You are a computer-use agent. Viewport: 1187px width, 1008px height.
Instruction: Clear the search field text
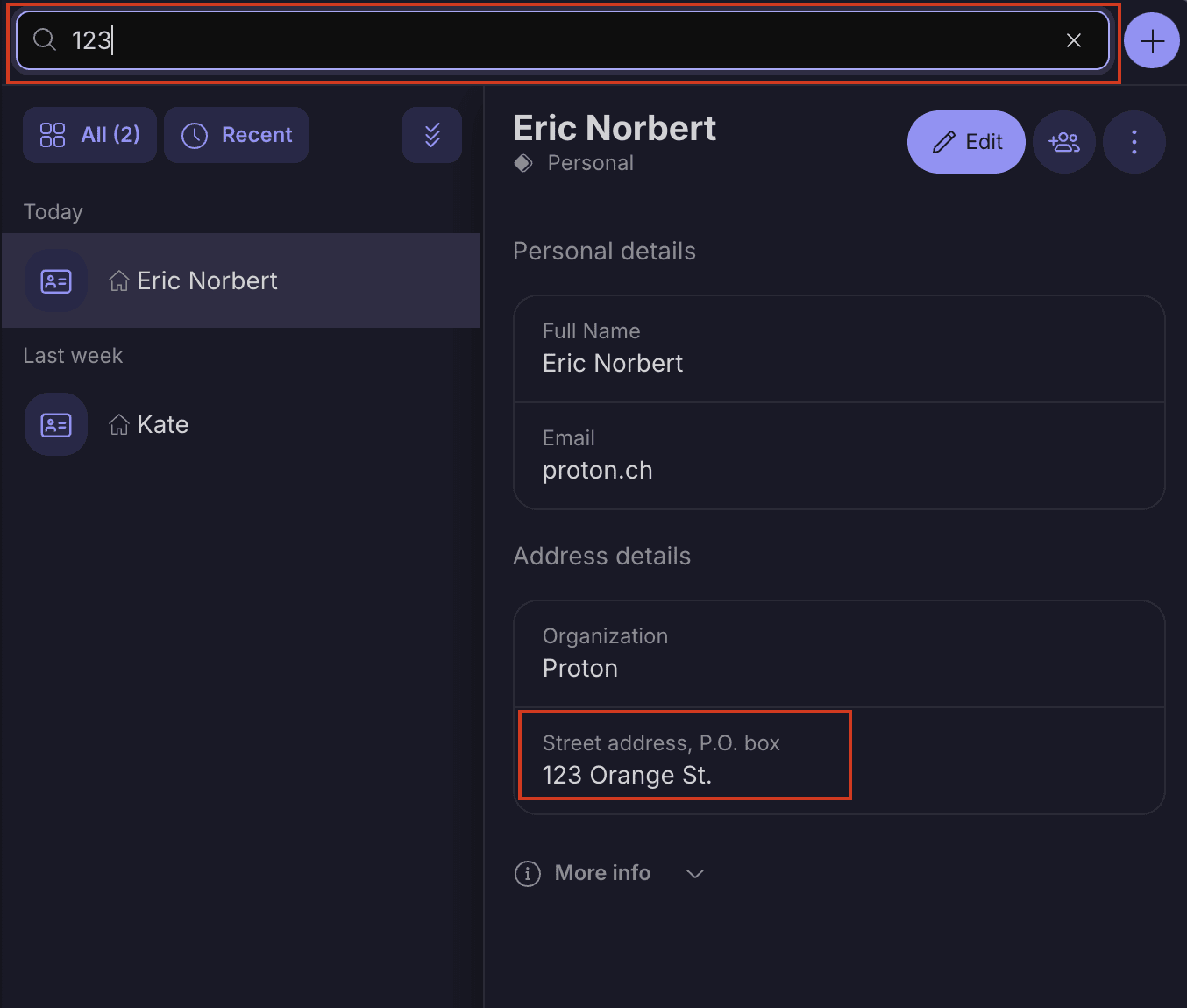click(1073, 40)
